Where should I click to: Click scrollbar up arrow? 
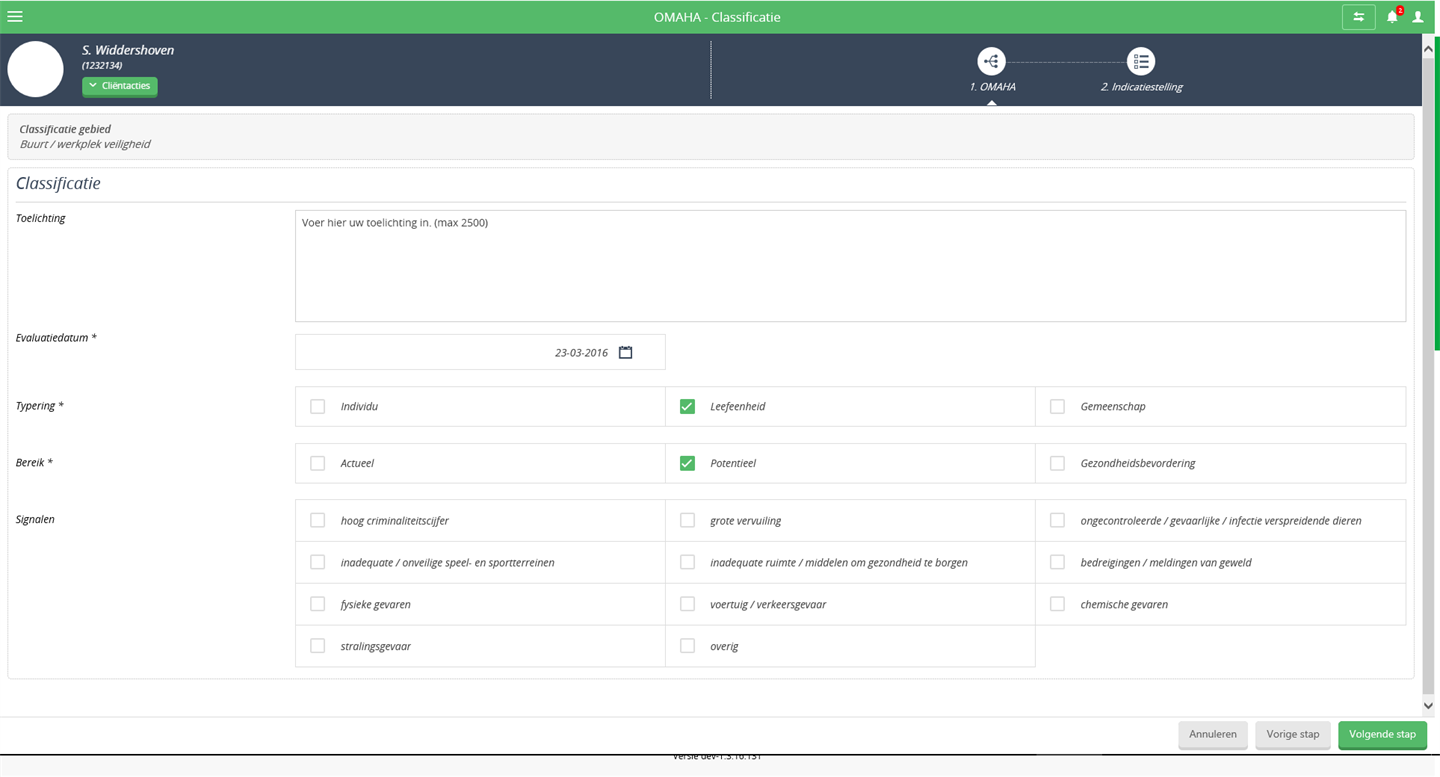pyautogui.click(x=1428, y=42)
